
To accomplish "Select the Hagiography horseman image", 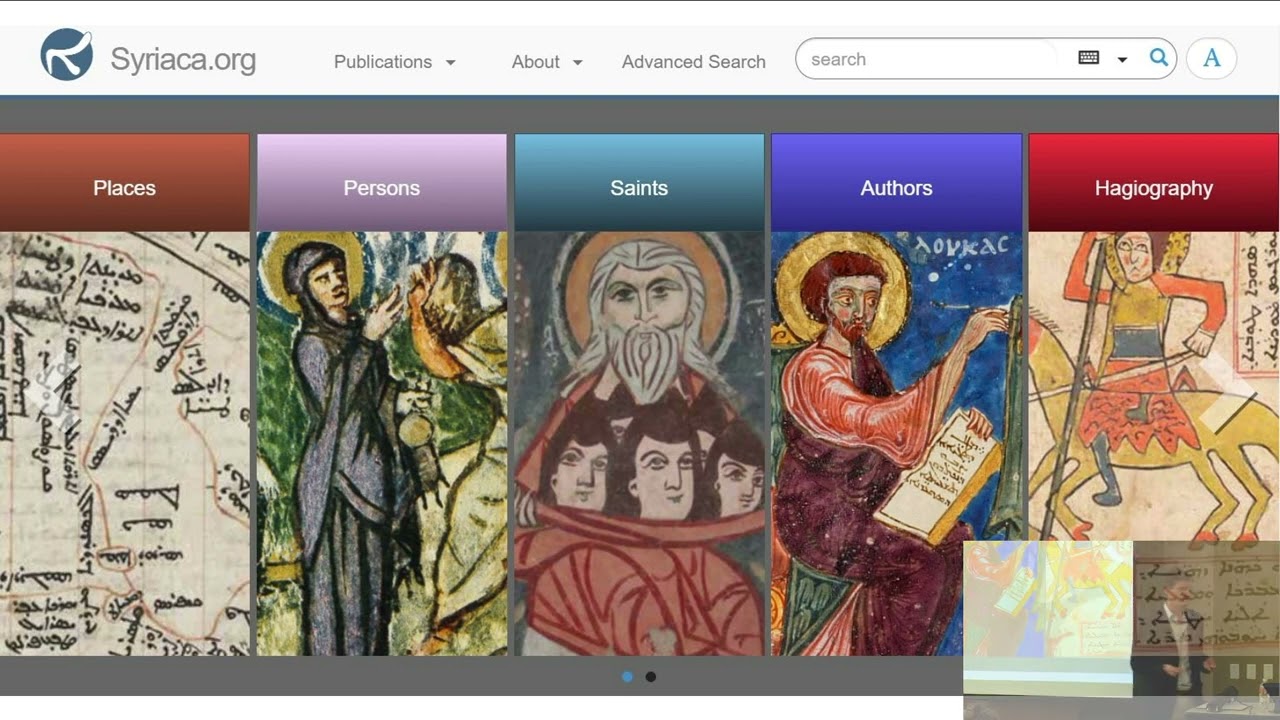I will 1154,386.
